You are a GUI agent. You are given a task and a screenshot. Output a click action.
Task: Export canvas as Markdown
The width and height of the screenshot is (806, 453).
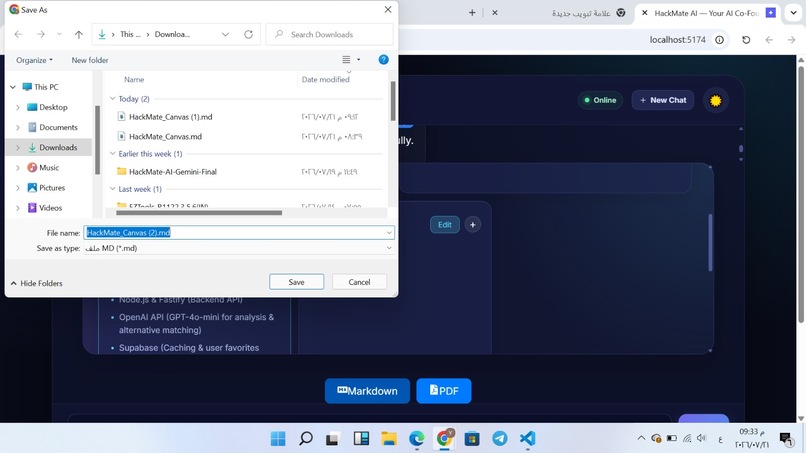[367, 391]
